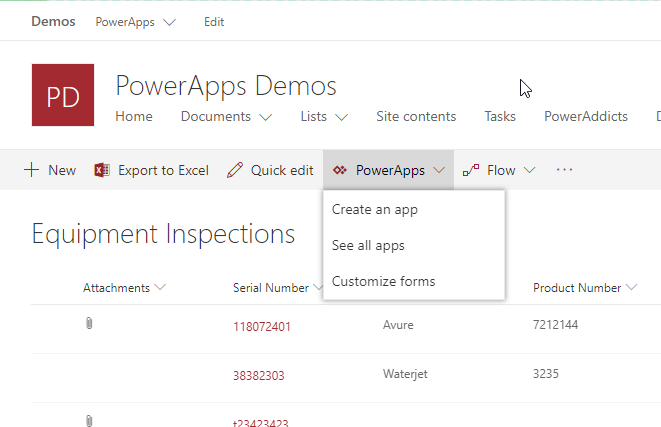Click the paperclip on row 118072401
The height and width of the screenshot is (427, 661).
click(89, 323)
